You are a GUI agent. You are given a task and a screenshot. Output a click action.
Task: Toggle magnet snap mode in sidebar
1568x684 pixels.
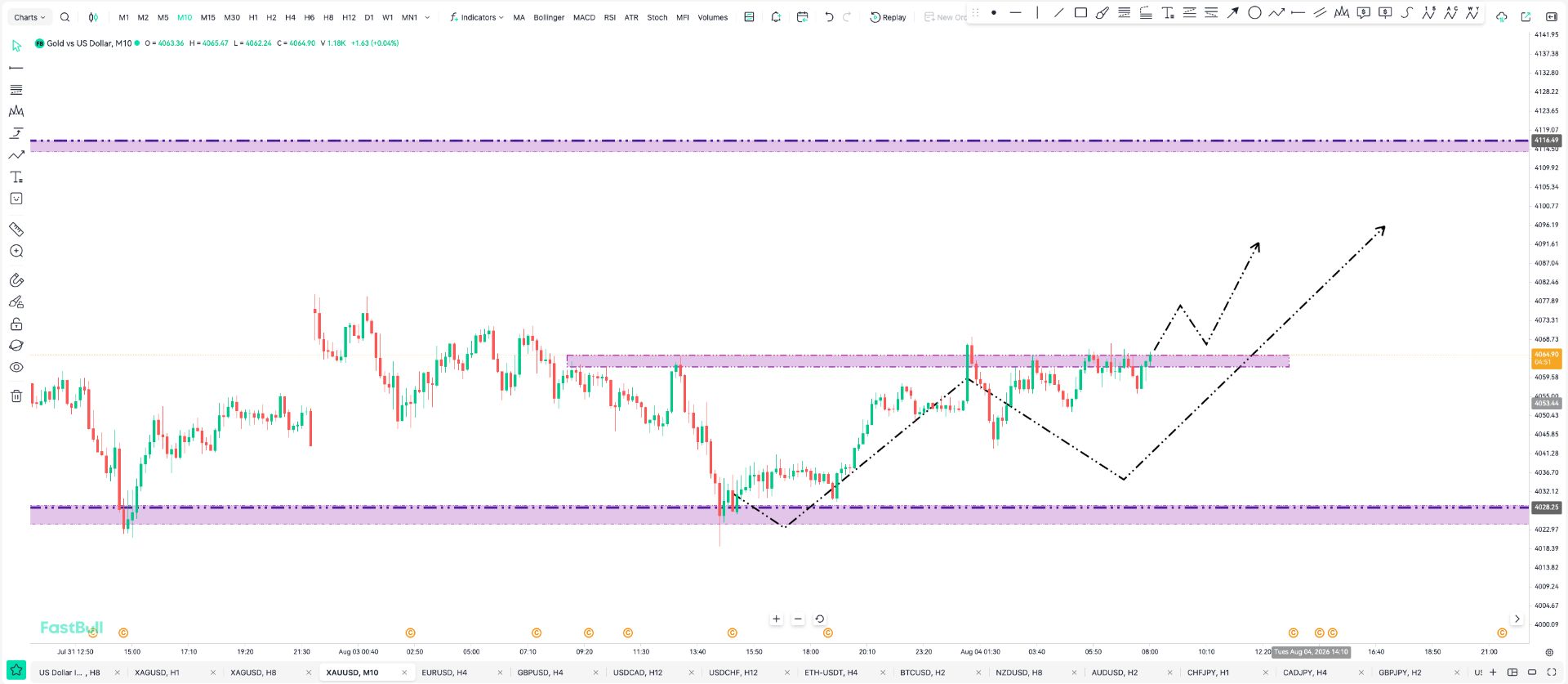click(16, 280)
